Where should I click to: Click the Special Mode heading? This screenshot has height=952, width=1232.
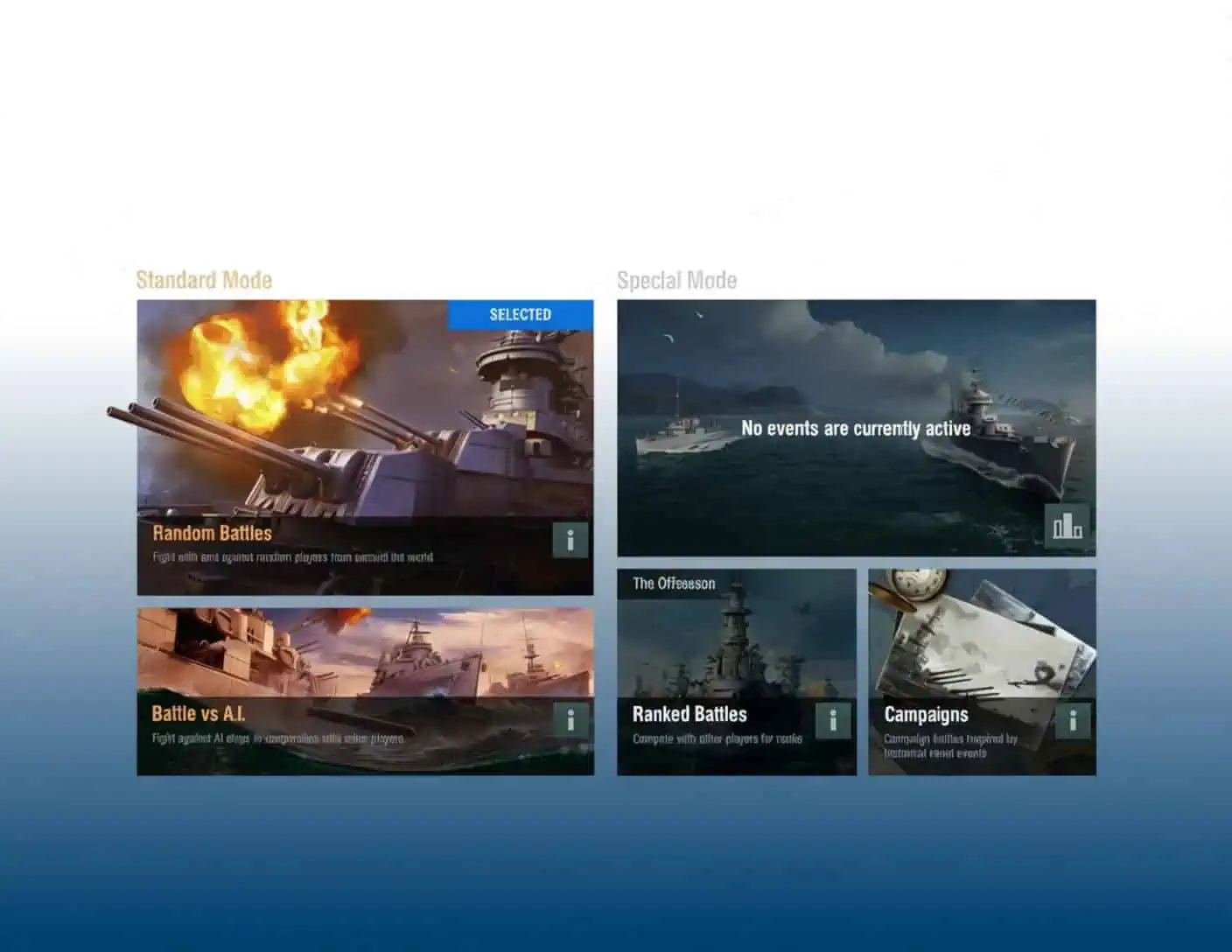click(676, 280)
